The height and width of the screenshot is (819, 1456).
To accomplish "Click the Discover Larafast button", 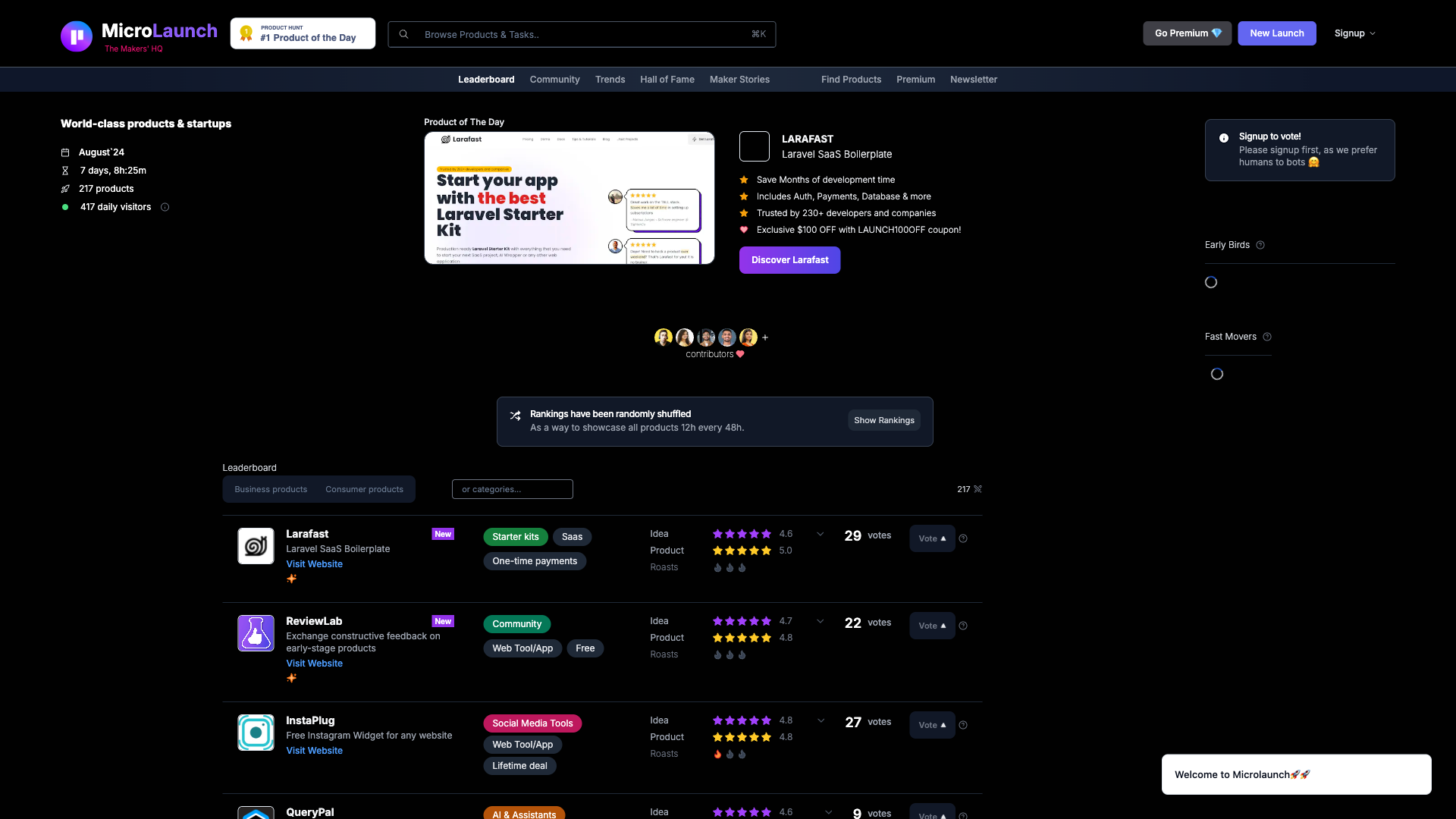I will tap(789, 260).
